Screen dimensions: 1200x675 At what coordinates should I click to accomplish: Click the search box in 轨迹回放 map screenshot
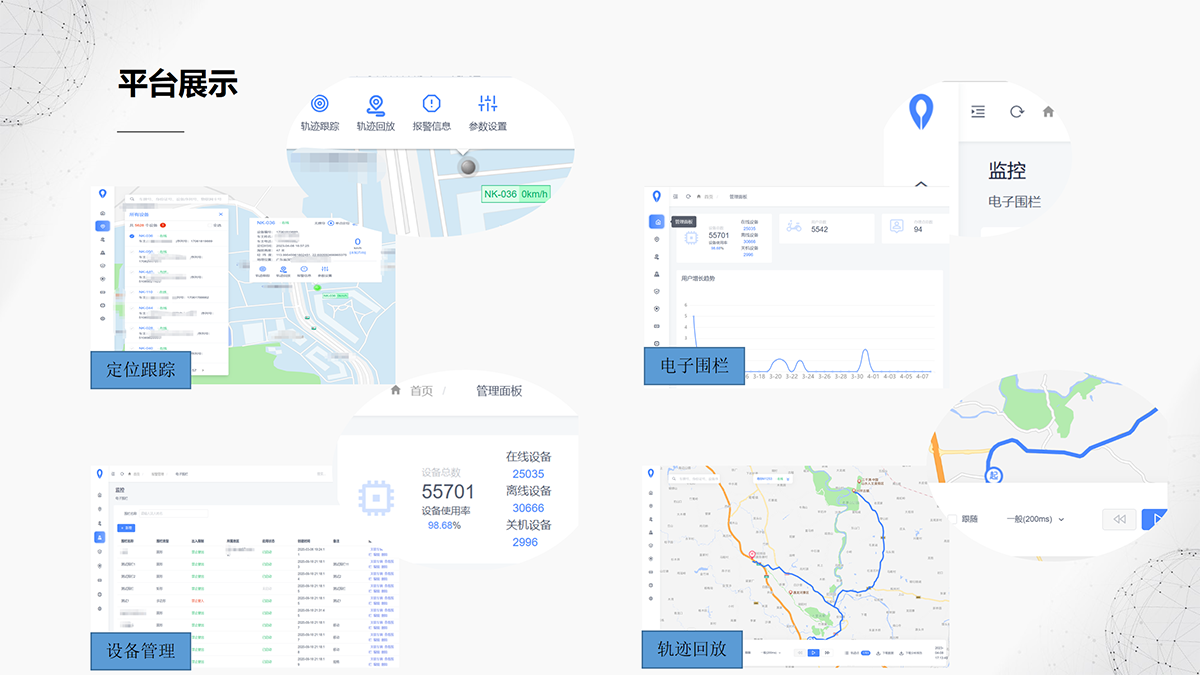click(708, 479)
